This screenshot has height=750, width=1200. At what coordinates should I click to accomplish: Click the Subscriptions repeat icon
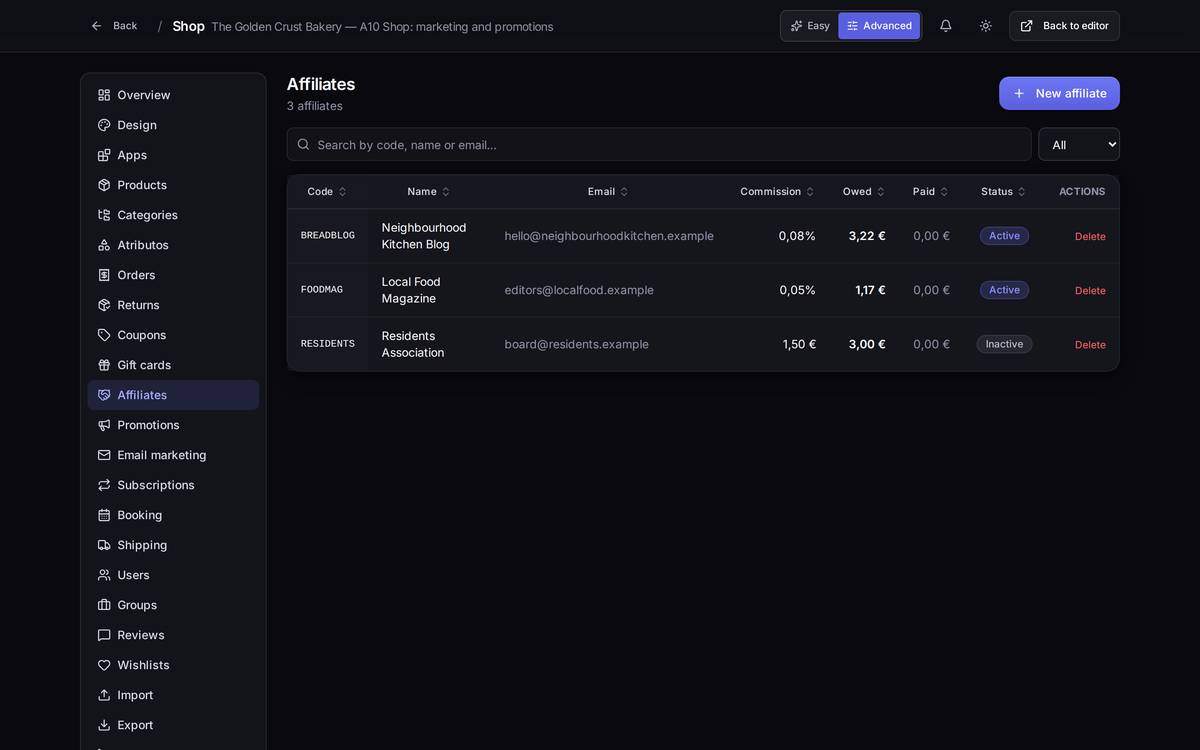coord(104,485)
